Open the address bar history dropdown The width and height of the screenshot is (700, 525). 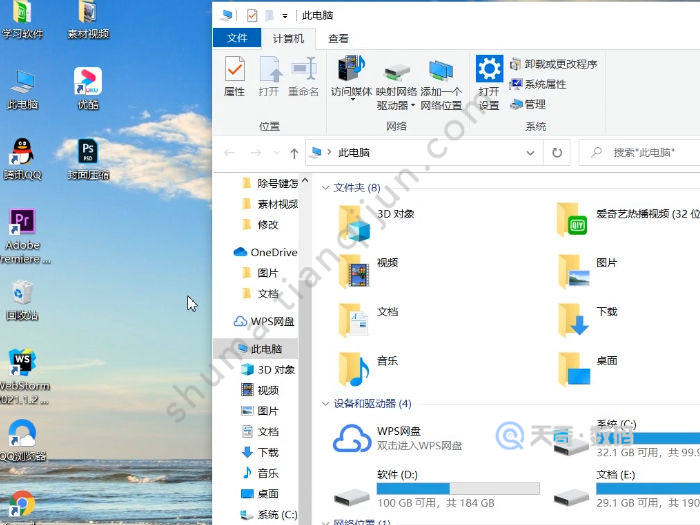[530, 153]
